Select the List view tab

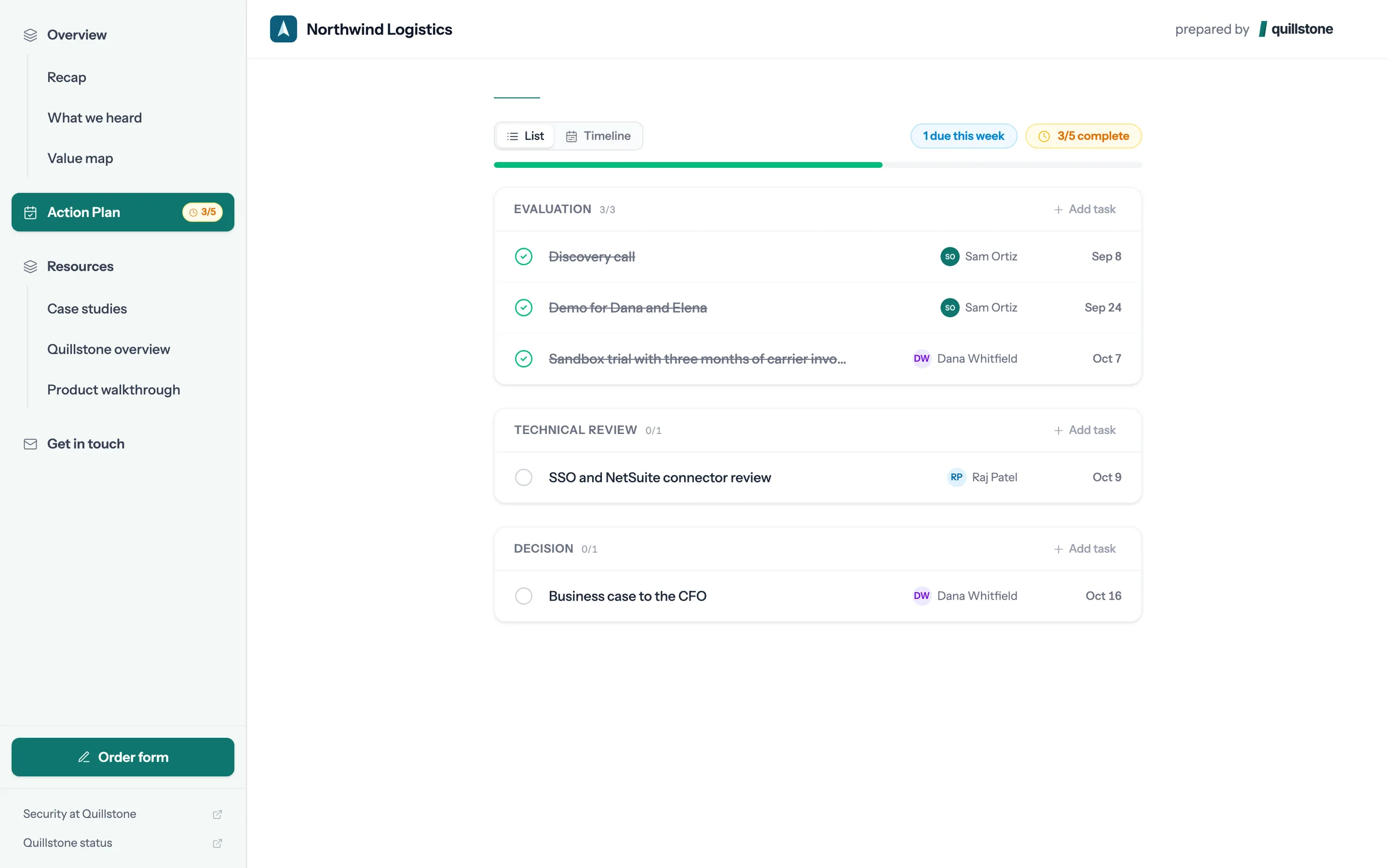click(525, 136)
